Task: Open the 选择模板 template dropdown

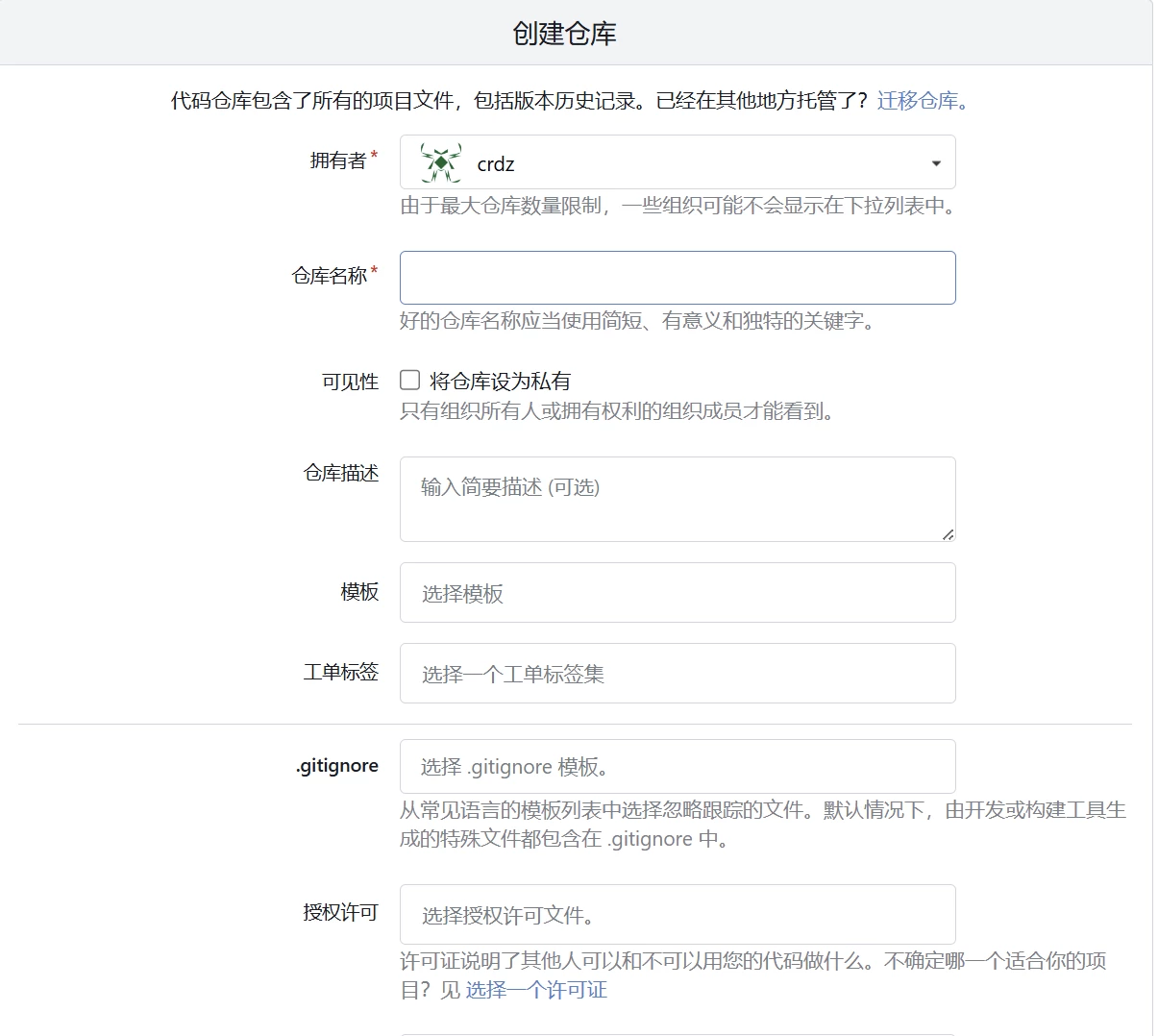Action: click(x=677, y=593)
